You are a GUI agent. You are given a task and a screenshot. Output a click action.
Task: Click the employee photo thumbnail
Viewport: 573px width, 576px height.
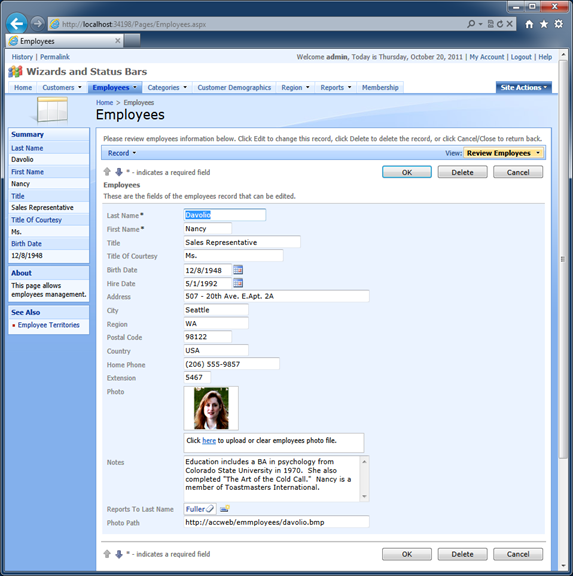coord(211,408)
